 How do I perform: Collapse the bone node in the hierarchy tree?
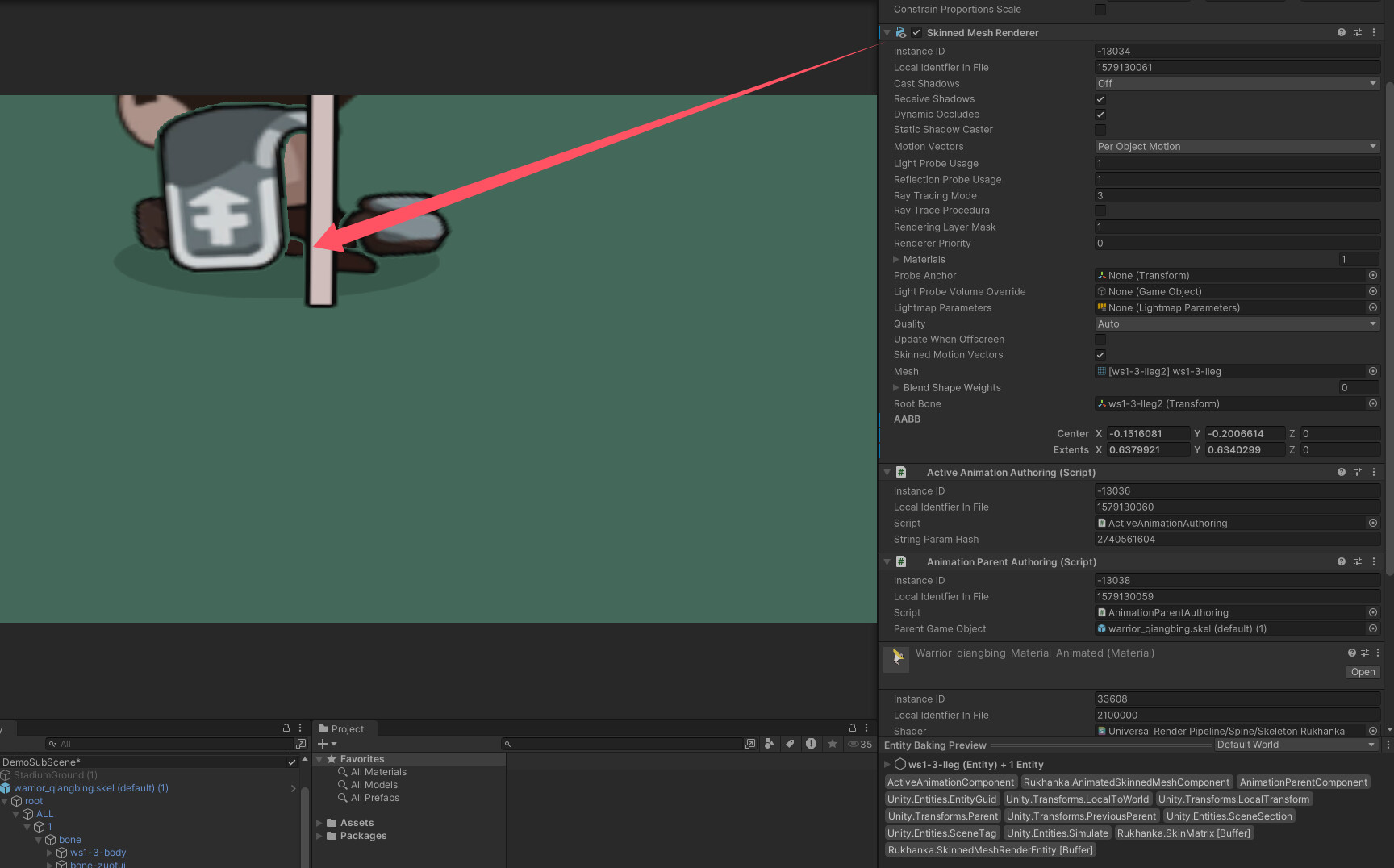pos(38,839)
